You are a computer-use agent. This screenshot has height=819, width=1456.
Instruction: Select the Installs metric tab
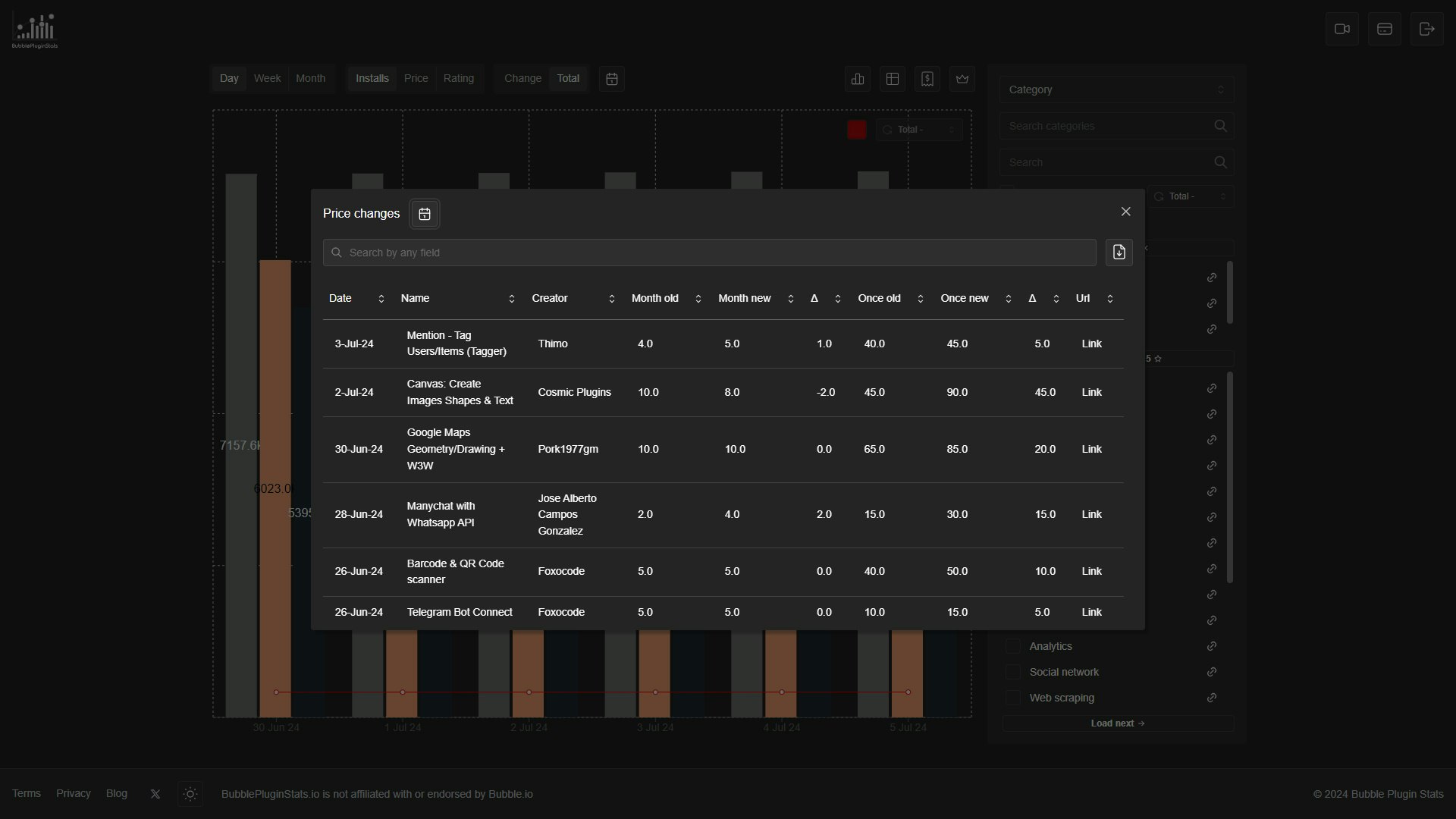pyautogui.click(x=372, y=79)
